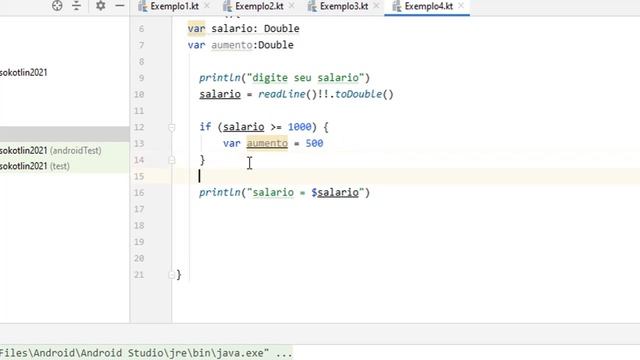Click line number 16 in the gutter
640x360 pixels.
click(139, 193)
